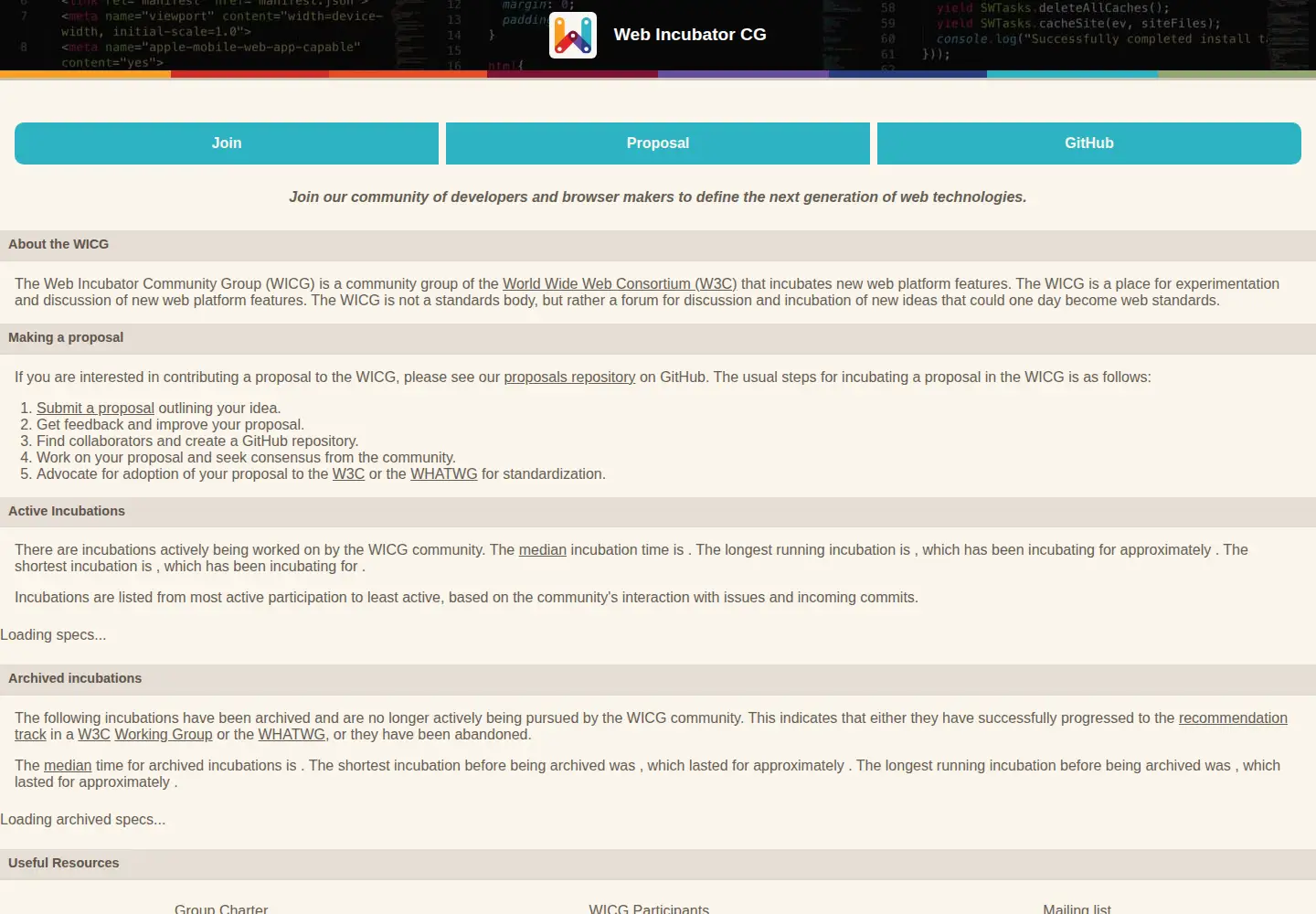Viewport: 1316px width, 914px height.
Task: Click 'Find collaborators and create a GitHub repository' step
Action: tap(197, 441)
